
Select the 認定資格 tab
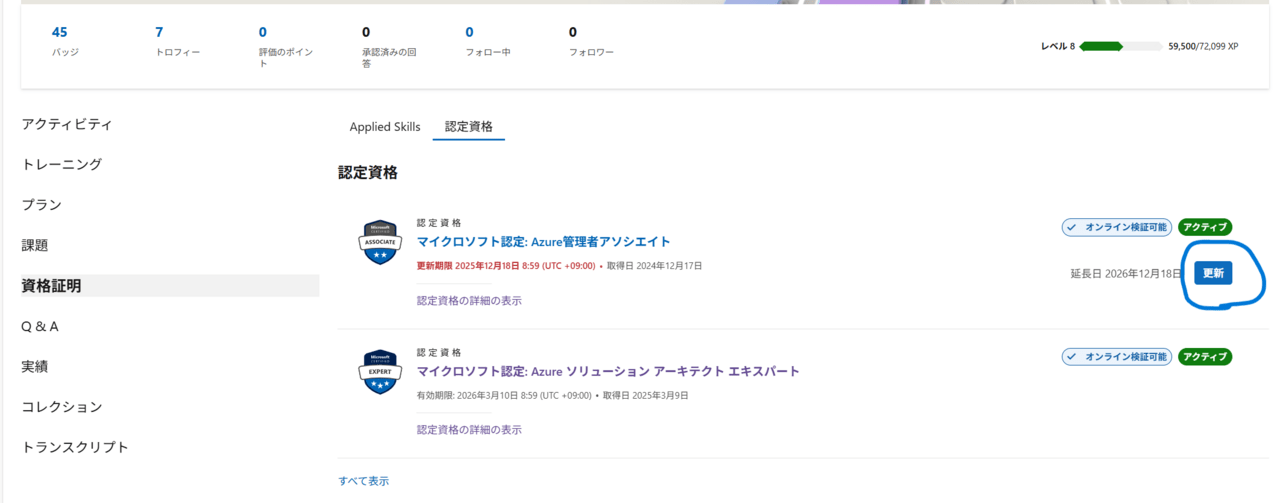(469, 127)
